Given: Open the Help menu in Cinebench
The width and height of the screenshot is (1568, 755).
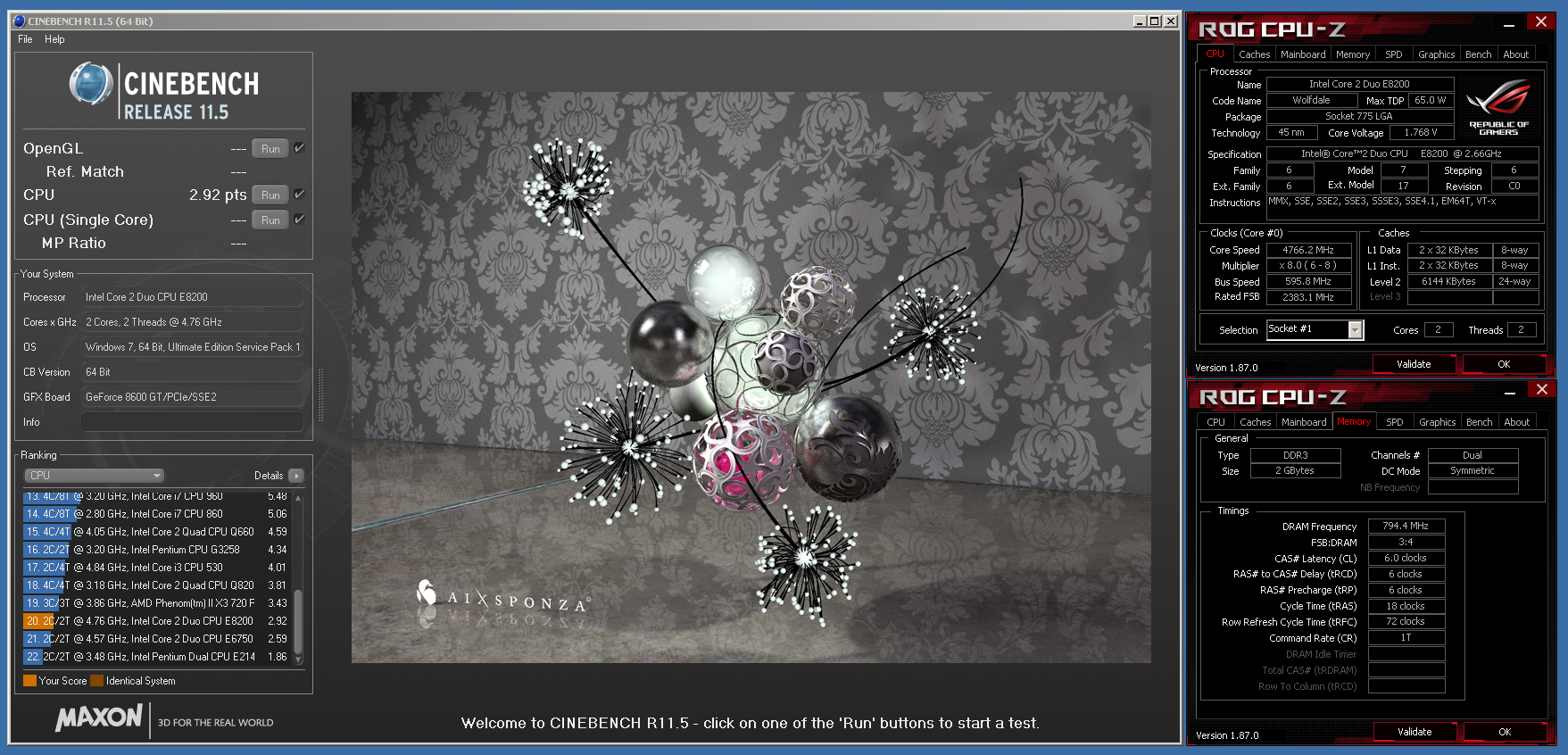Looking at the screenshot, I should point(54,39).
